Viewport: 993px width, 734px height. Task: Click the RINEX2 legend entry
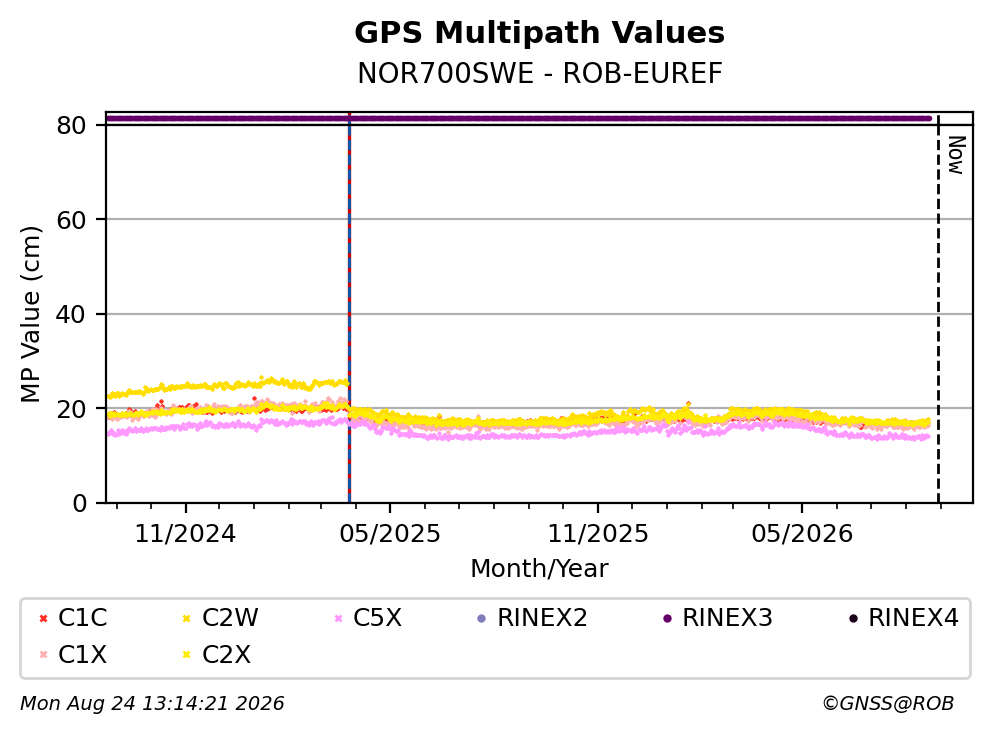click(532, 617)
